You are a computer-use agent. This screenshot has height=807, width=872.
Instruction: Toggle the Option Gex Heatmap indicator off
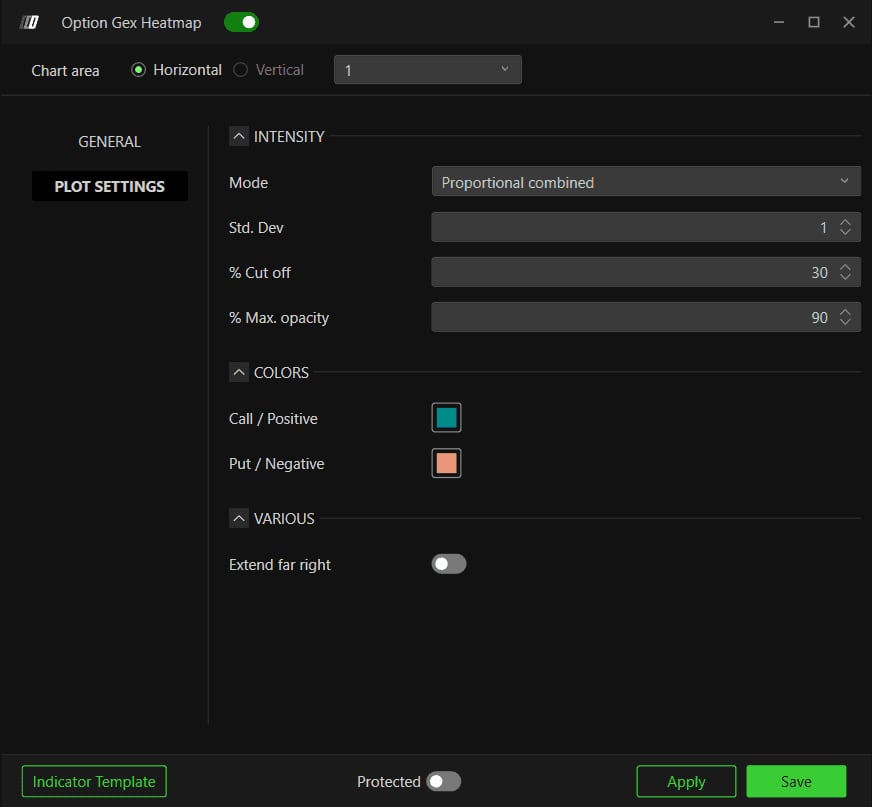241,22
